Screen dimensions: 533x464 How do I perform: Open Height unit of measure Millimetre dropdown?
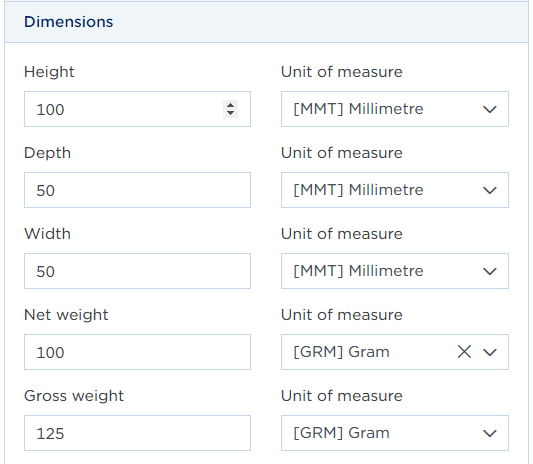point(395,109)
